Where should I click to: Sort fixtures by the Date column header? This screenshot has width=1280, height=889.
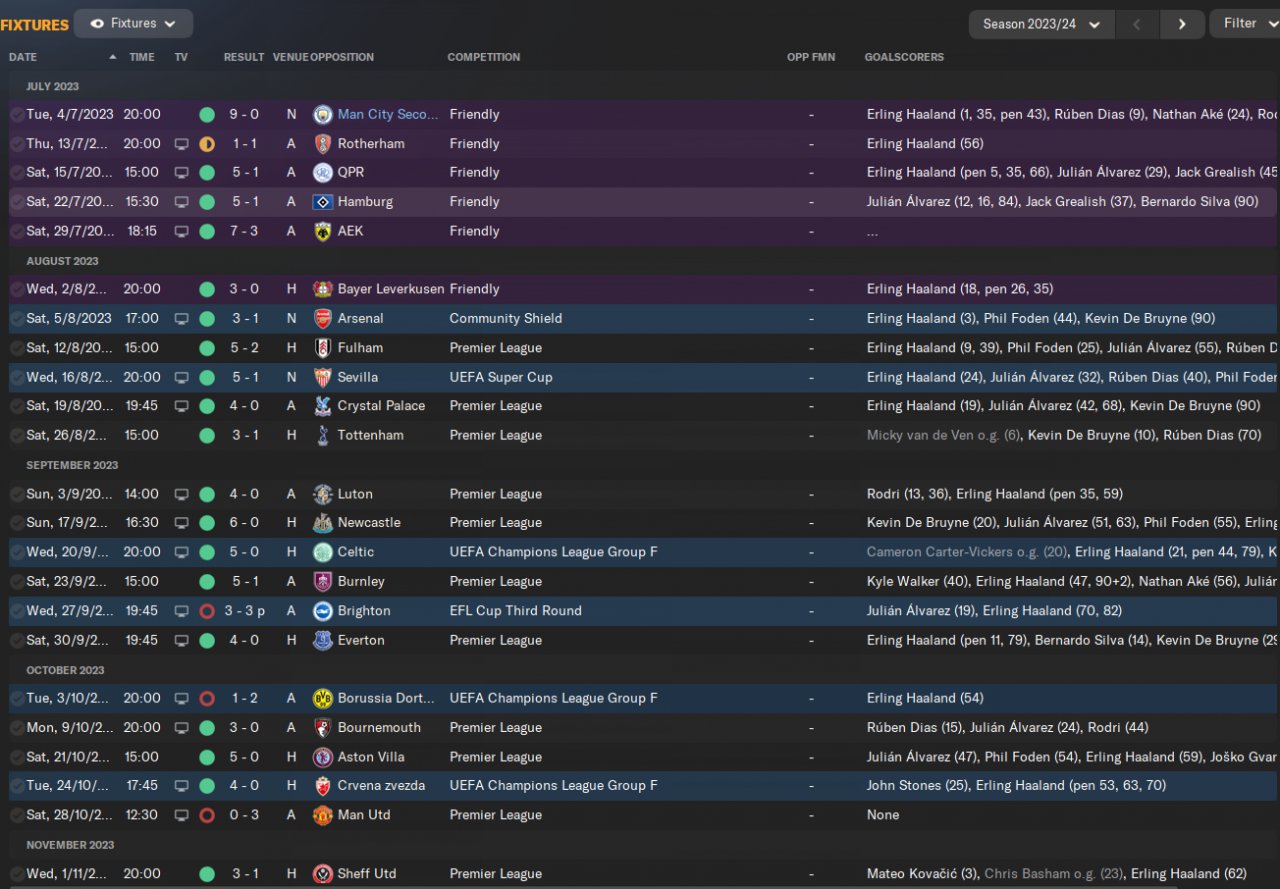23,57
